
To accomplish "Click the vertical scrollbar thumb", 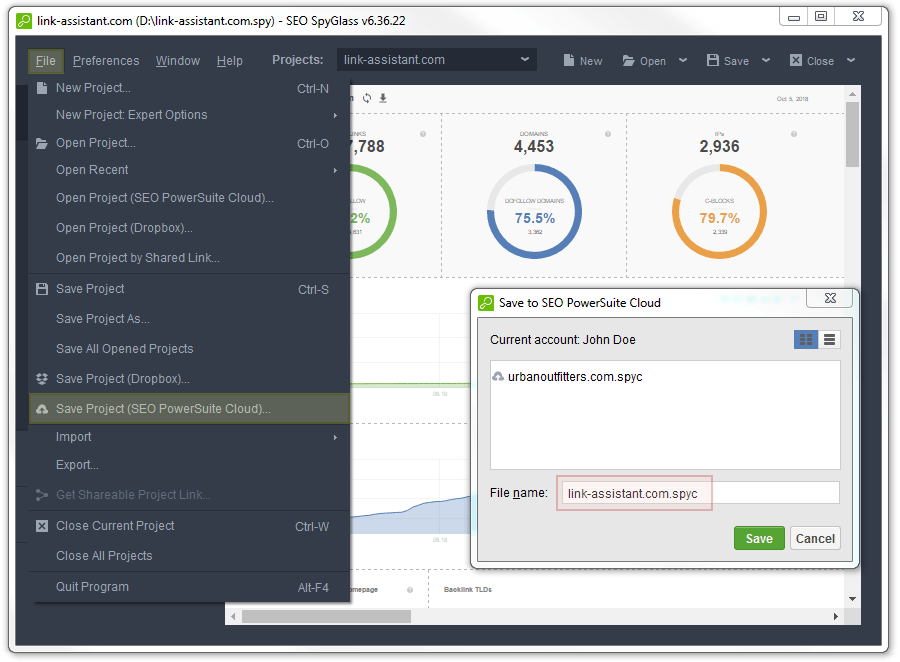I will tap(852, 134).
